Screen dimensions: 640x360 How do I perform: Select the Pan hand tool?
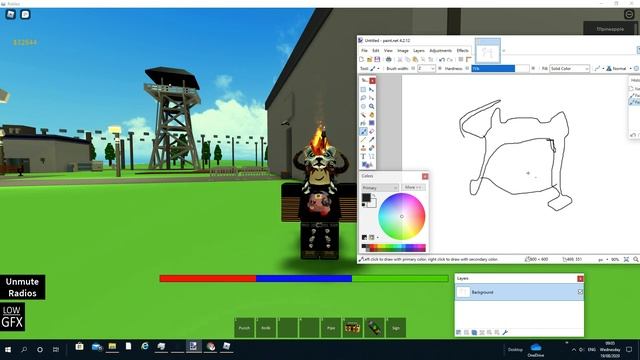tap(371, 115)
